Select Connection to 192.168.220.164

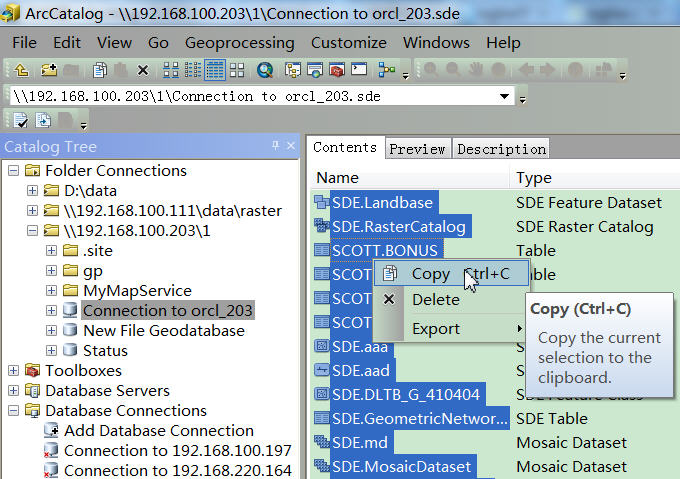click(x=177, y=470)
